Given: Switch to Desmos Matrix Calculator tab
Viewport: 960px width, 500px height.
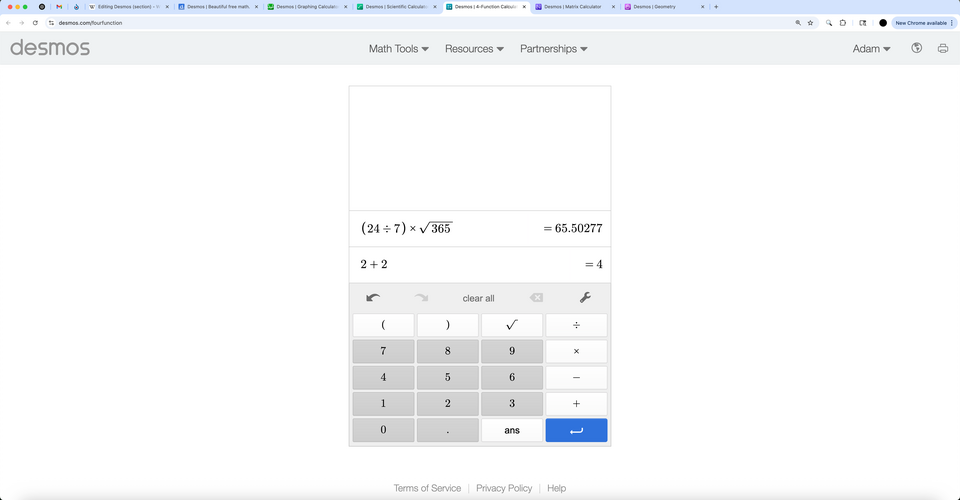Looking at the screenshot, I should (574, 7).
